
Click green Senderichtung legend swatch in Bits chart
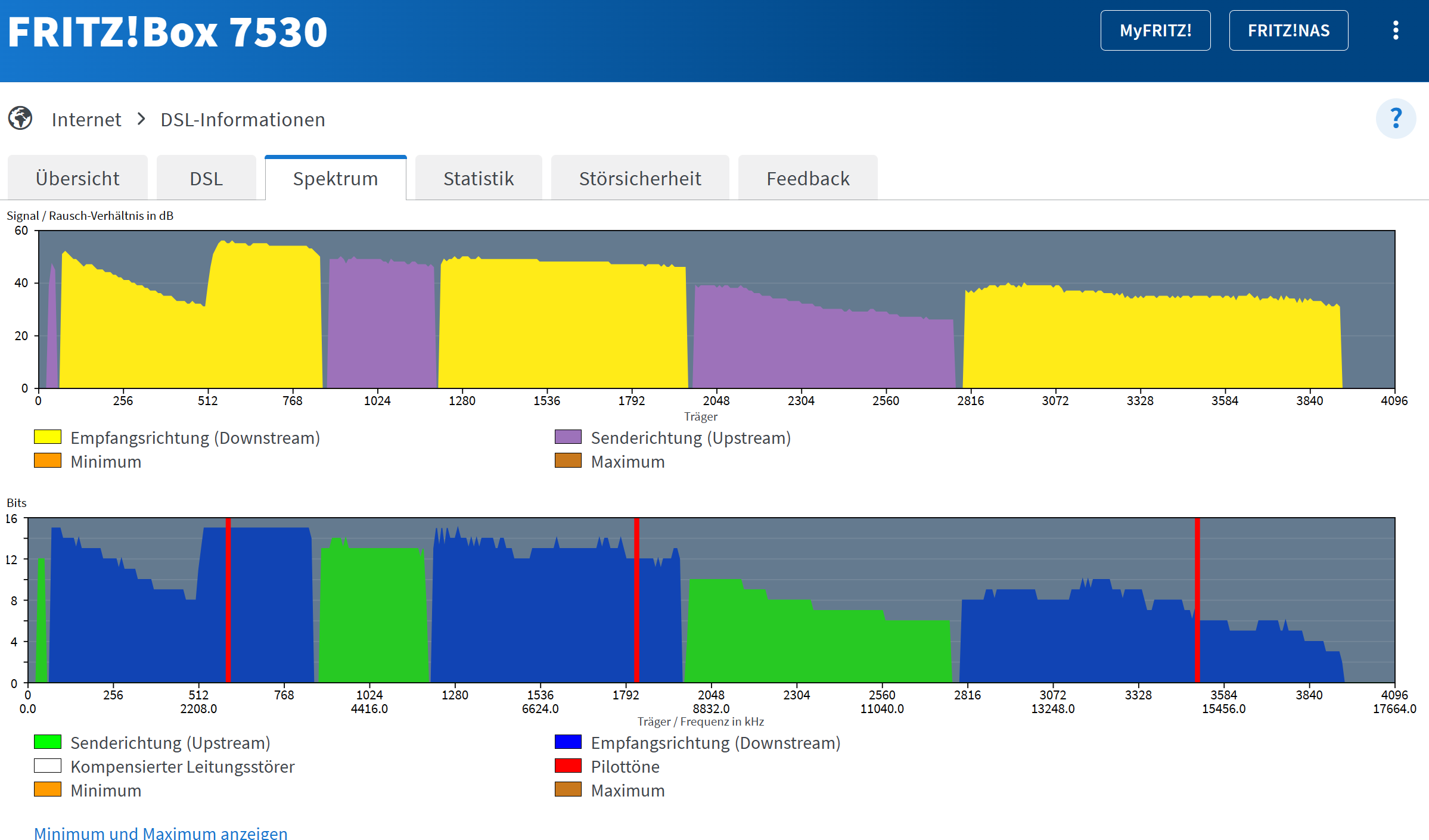click(x=48, y=742)
